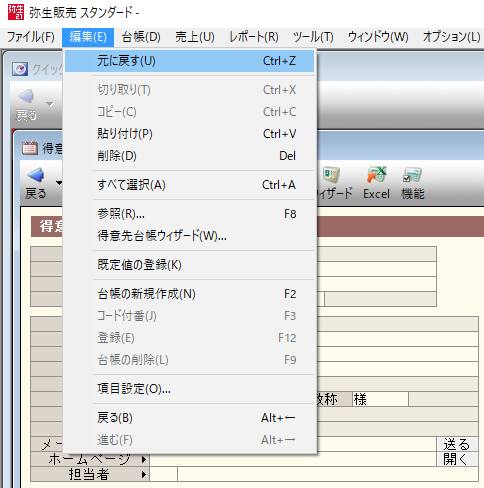Choose 既定値の登録(K) entry
484x488 pixels.
[189, 265]
